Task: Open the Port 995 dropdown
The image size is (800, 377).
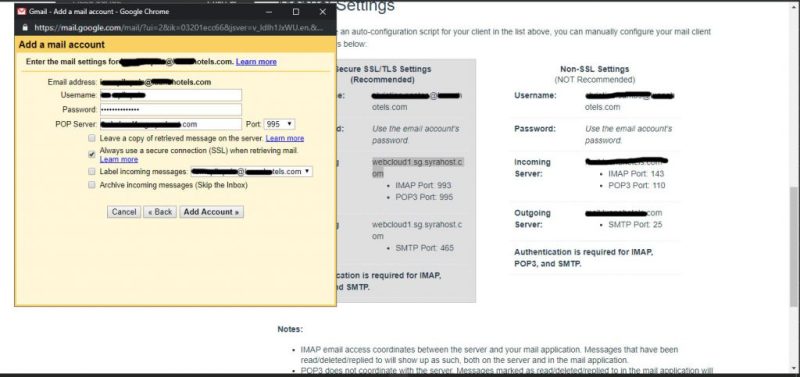Action: tap(279, 124)
